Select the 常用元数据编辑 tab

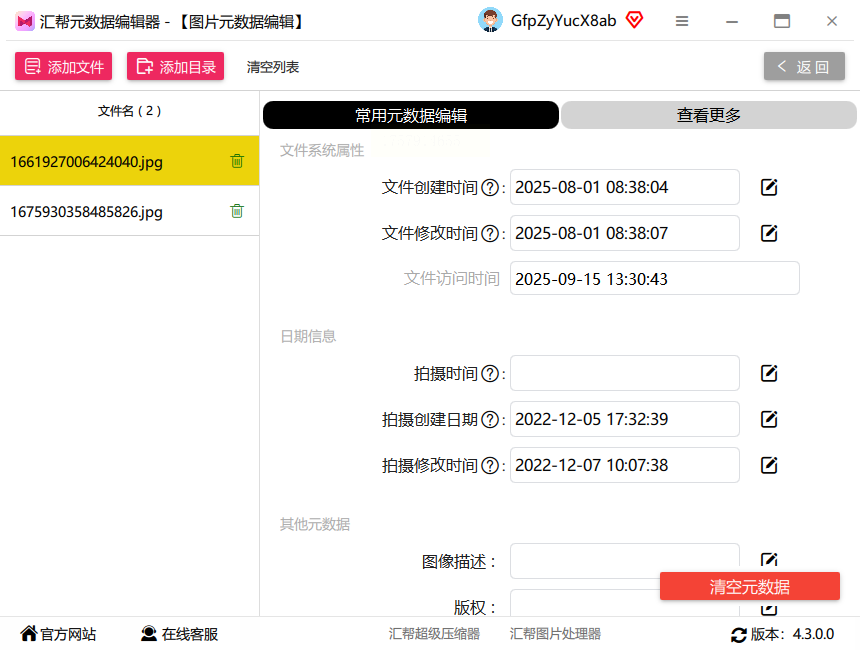[411, 115]
